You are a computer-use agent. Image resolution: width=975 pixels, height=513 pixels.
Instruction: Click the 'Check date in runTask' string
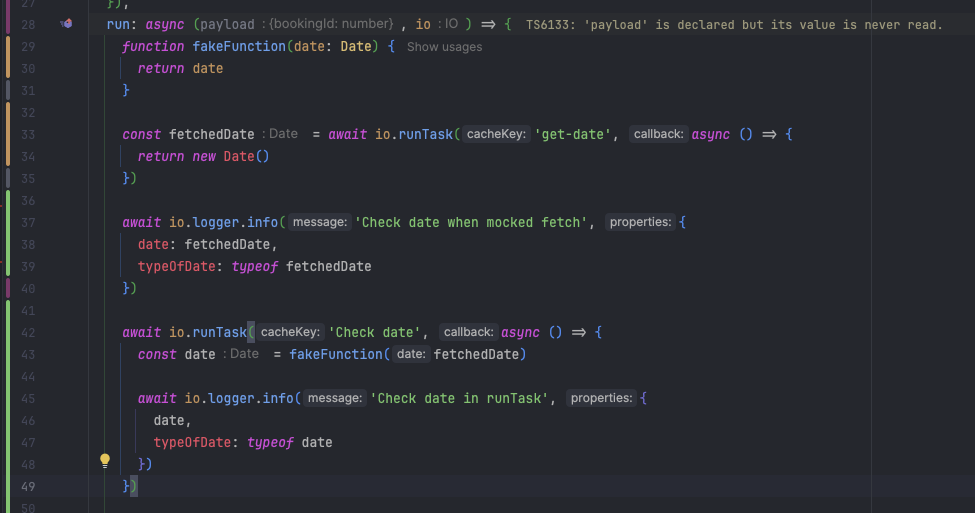point(460,399)
